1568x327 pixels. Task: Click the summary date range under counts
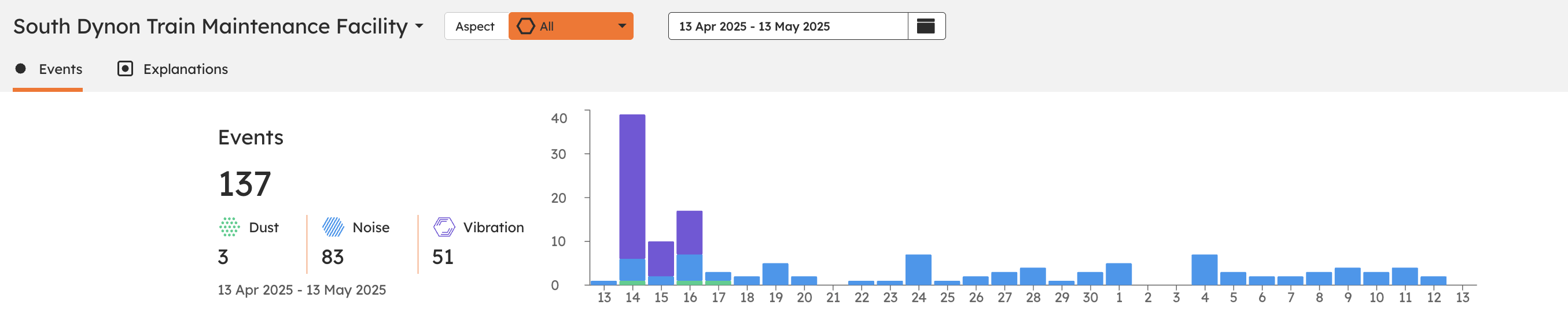[302, 290]
